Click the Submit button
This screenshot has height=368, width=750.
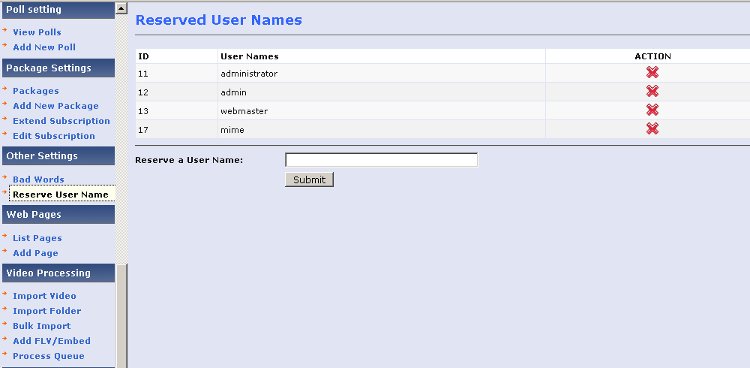[309, 179]
